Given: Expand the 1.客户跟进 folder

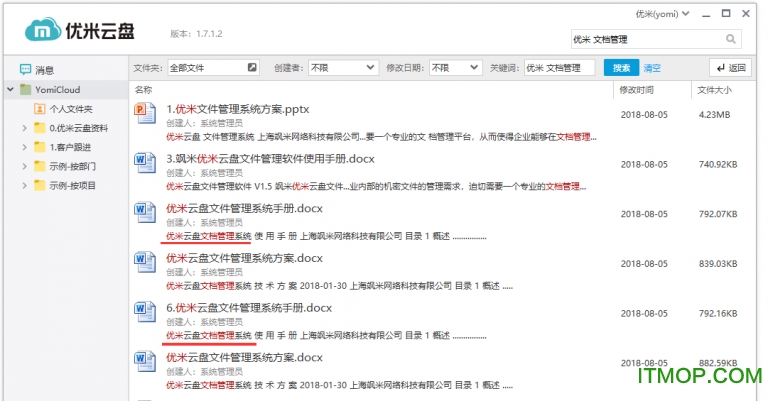Looking at the screenshot, I should pyautogui.click(x=24, y=147).
